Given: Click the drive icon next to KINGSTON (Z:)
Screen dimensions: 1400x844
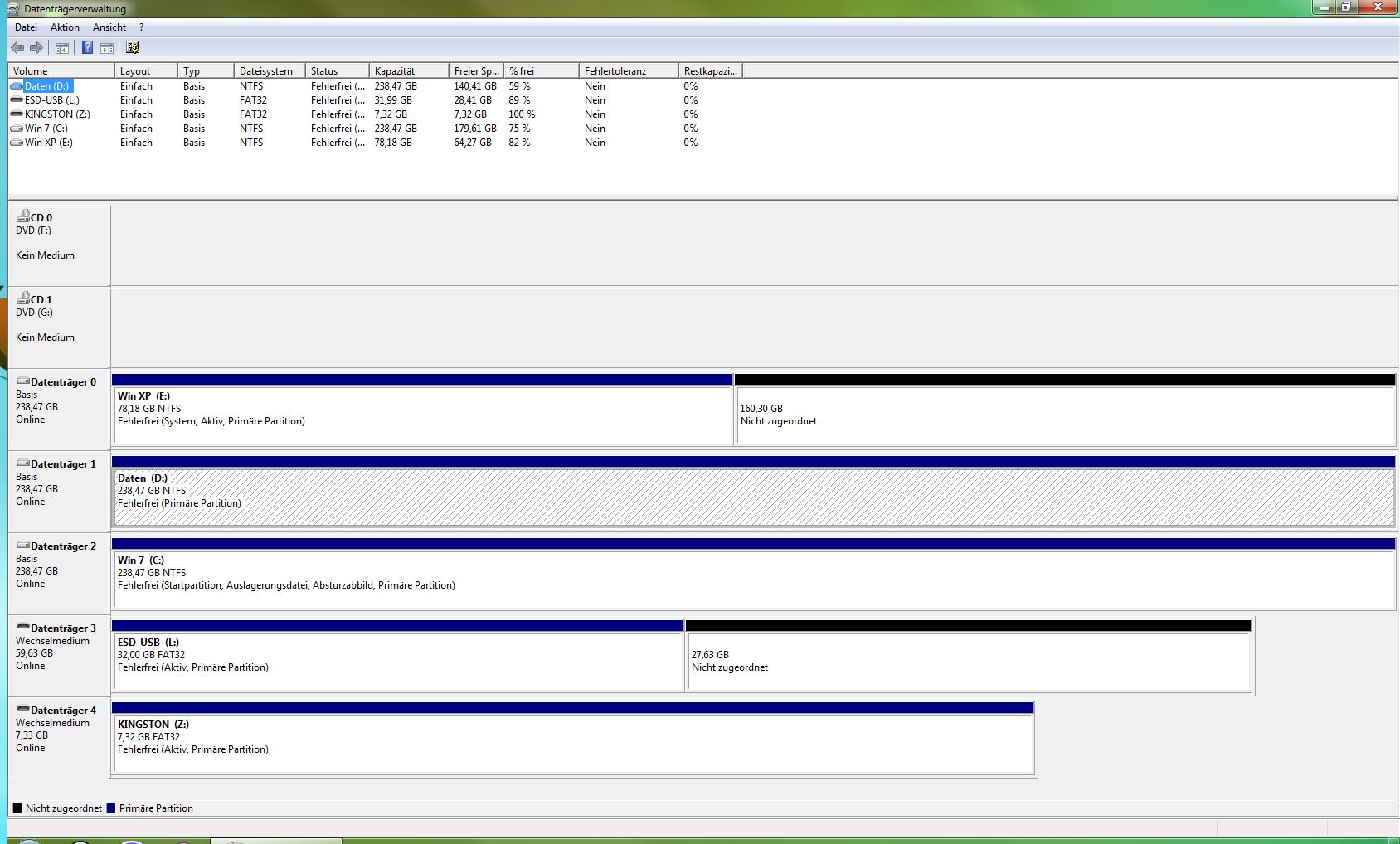Looking at the screenshot, I should click(17, 114).
